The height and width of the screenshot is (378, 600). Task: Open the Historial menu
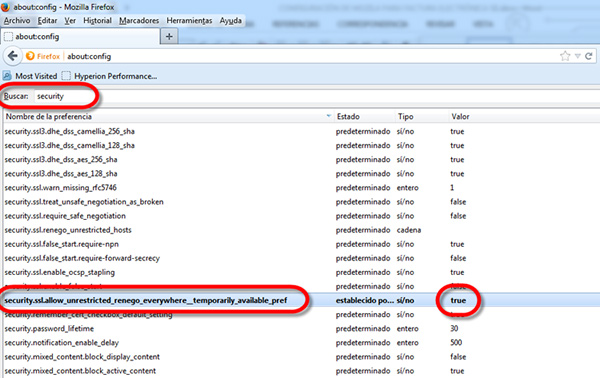point(98,21)
